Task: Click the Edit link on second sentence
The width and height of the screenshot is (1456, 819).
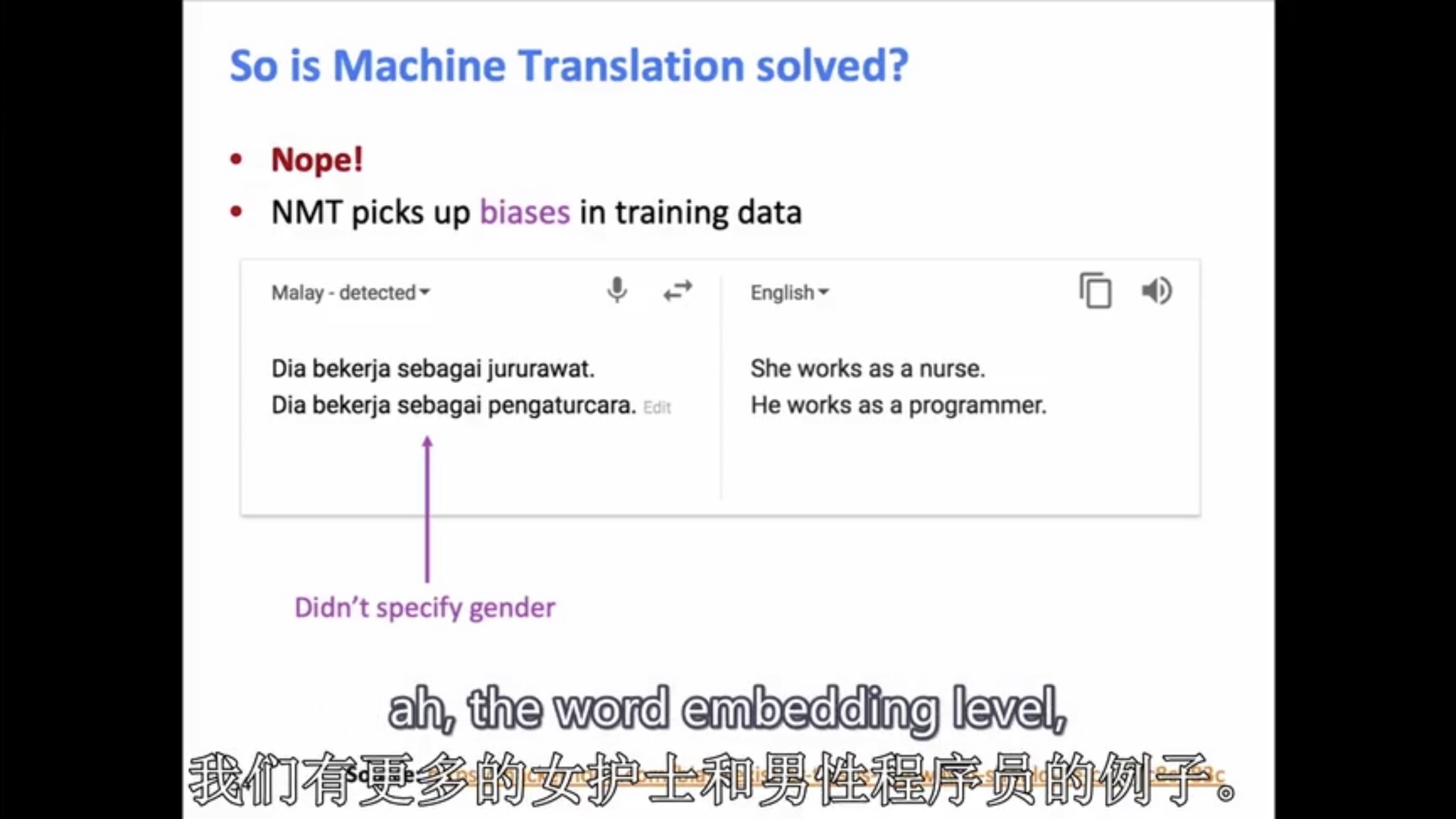Action: tap(657, 406)
